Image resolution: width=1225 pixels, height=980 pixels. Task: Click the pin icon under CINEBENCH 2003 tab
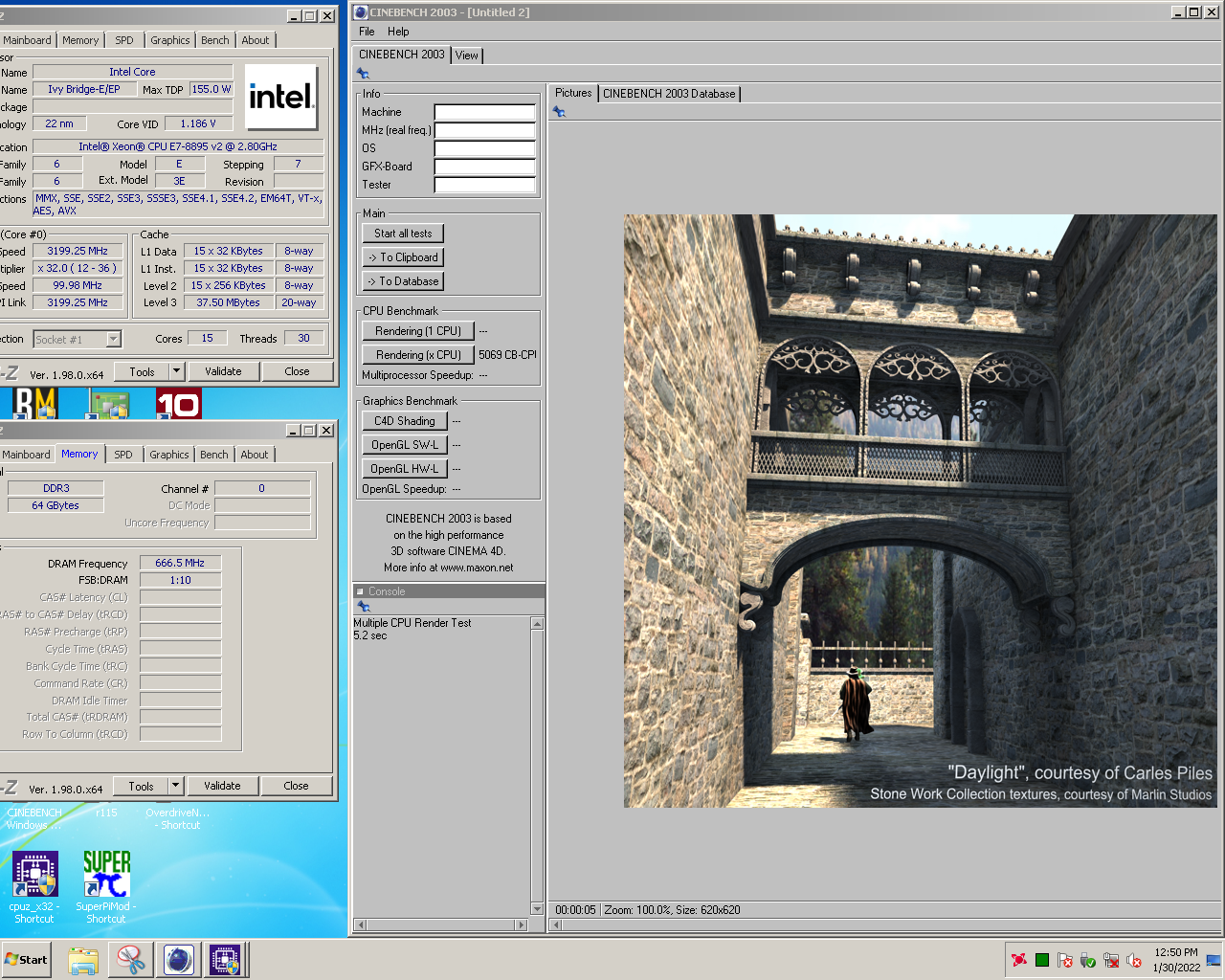[x=363, y=74]
